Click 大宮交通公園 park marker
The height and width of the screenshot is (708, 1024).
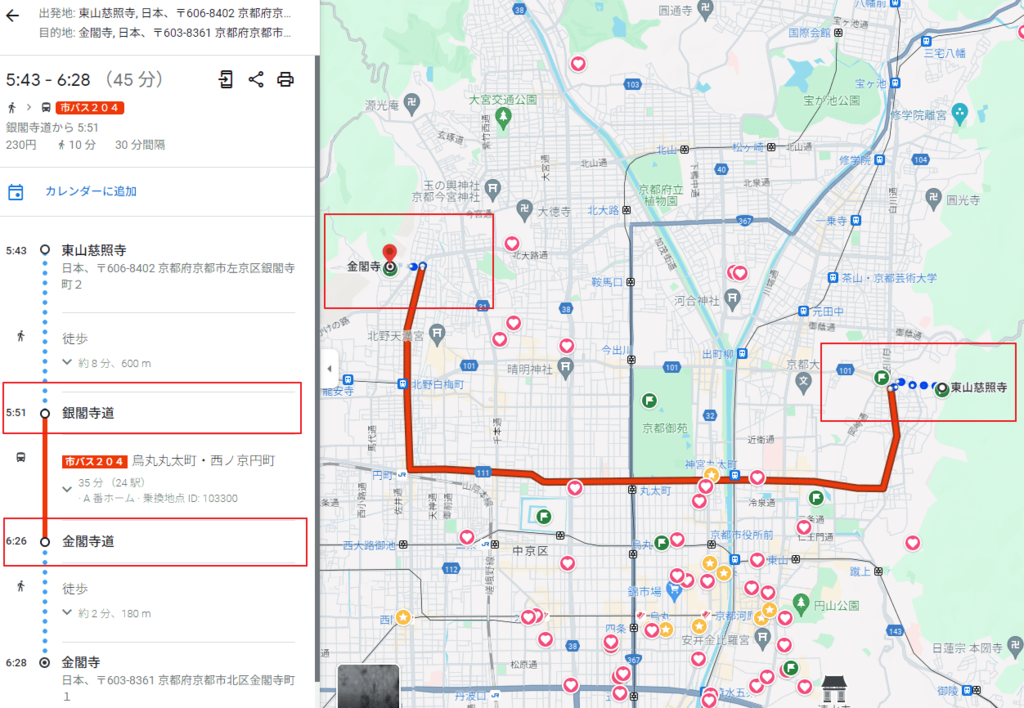coord(502,118)
